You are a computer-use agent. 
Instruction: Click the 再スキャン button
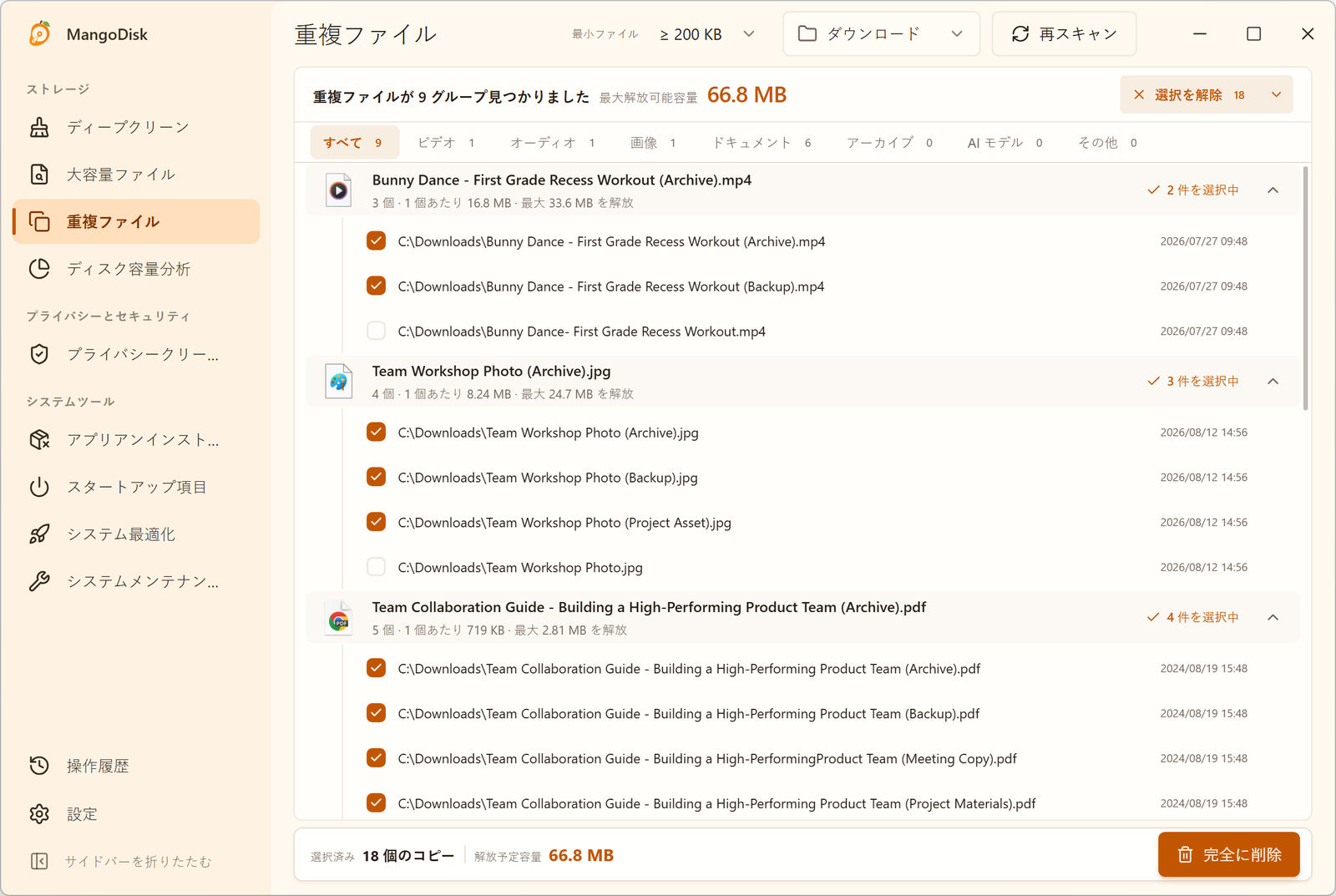[x=1064, y=33]
